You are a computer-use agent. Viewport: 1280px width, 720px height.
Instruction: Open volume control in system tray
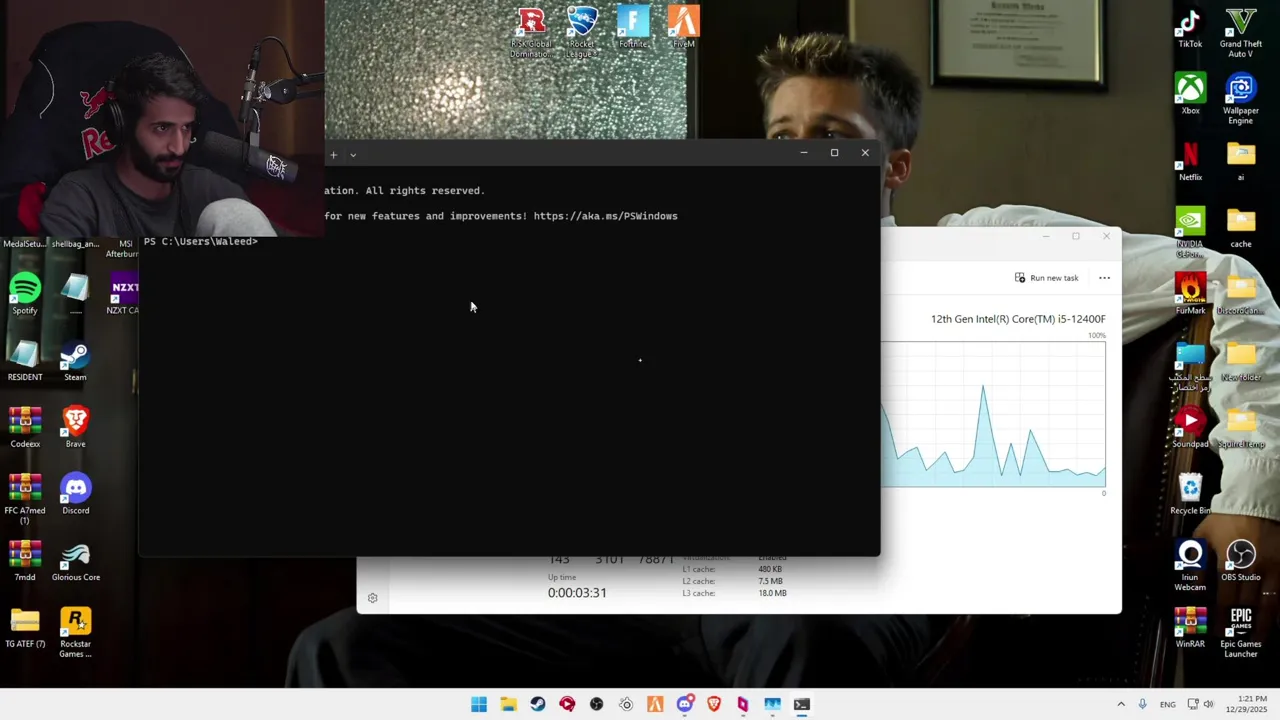1209,704
